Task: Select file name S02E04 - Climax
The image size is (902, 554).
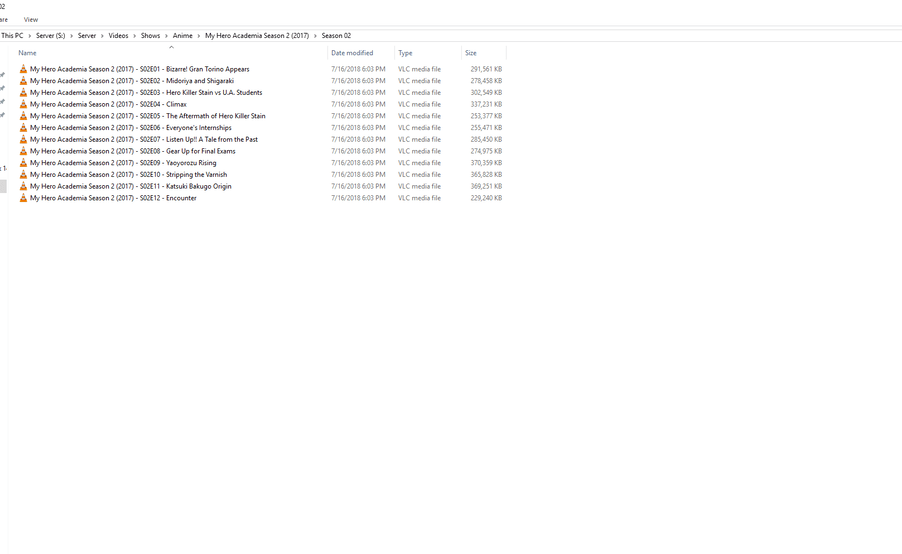Action: [108, 104]
